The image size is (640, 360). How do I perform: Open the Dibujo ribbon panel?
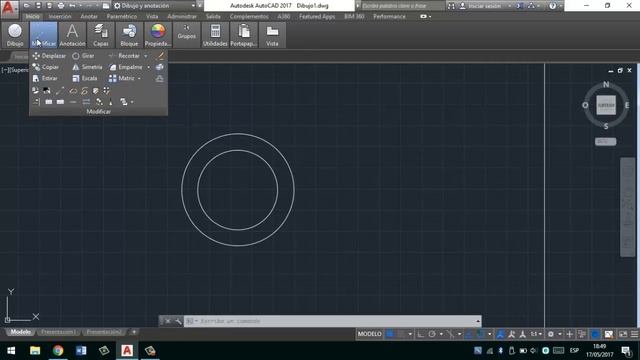[x=15, y=35]
